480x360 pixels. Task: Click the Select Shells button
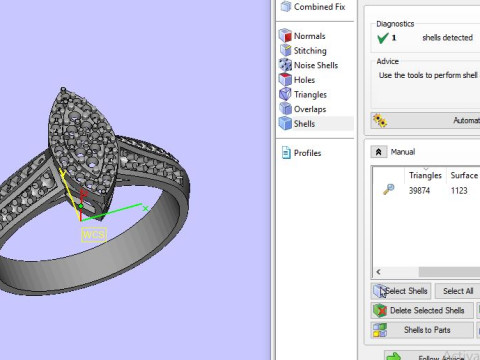pyautogui.click(x=401, y=291)
